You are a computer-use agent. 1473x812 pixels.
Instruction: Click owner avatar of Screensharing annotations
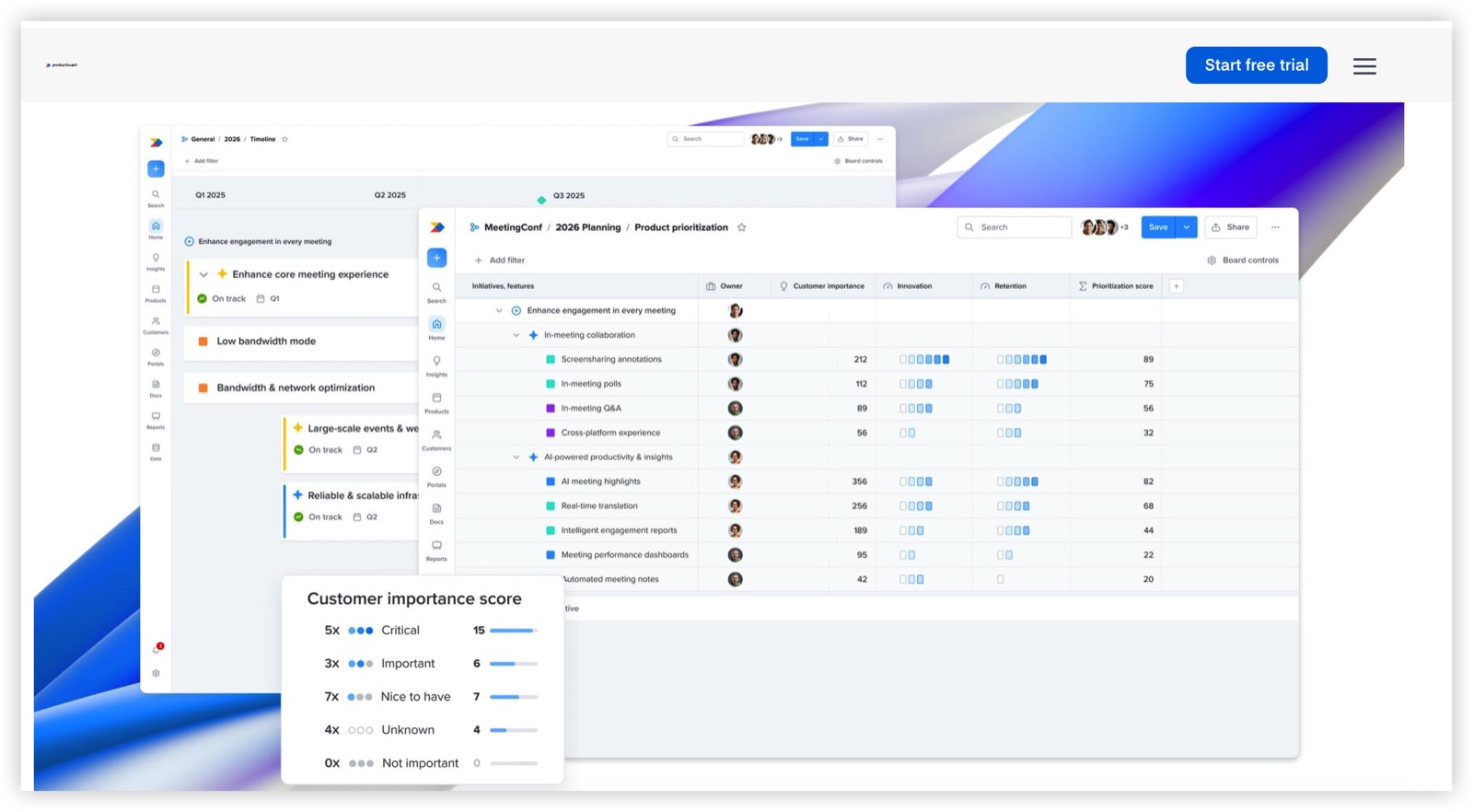735,360
